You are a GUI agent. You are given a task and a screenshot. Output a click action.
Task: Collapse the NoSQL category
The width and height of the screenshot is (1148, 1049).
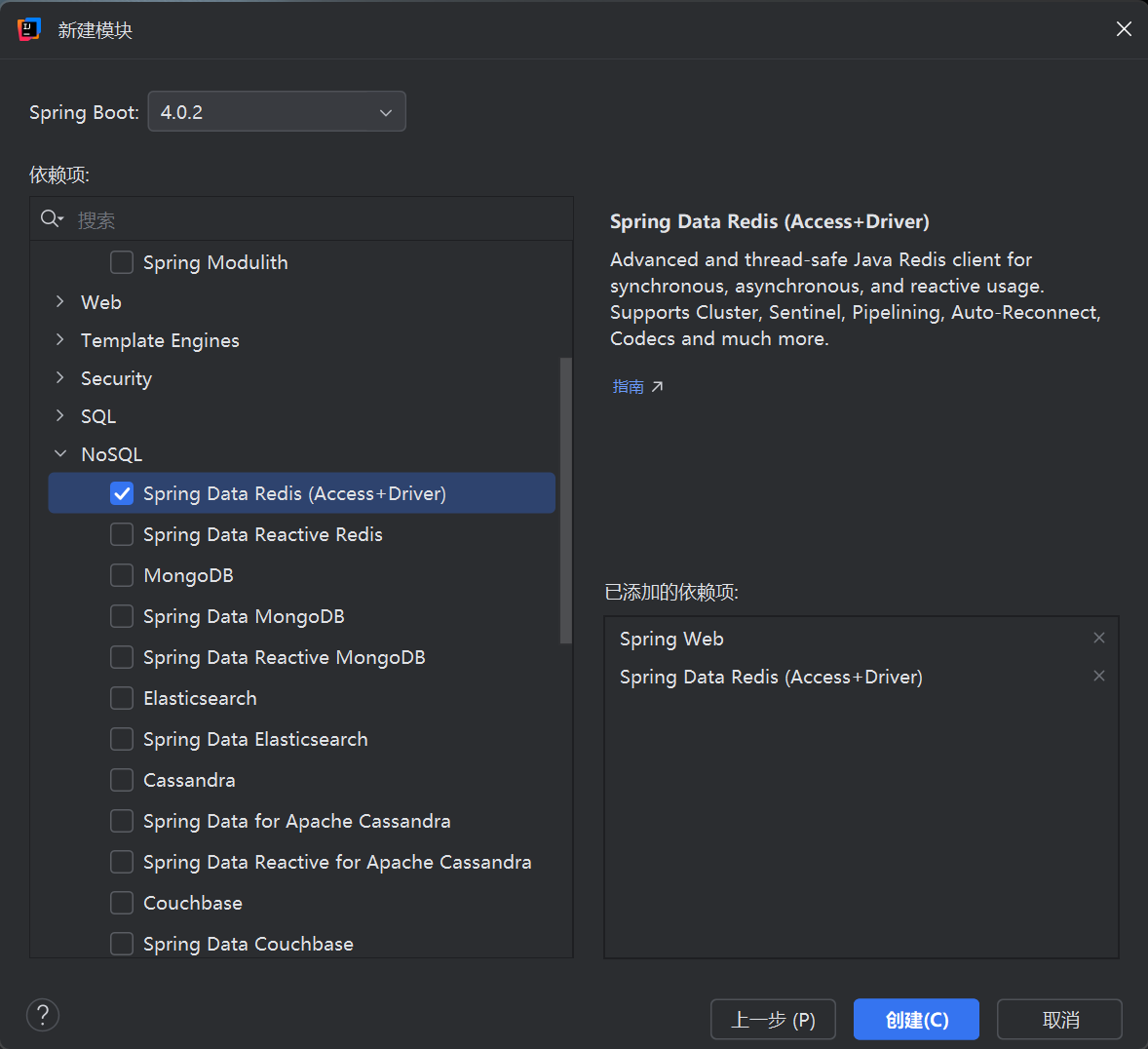[x=60, y=454]
